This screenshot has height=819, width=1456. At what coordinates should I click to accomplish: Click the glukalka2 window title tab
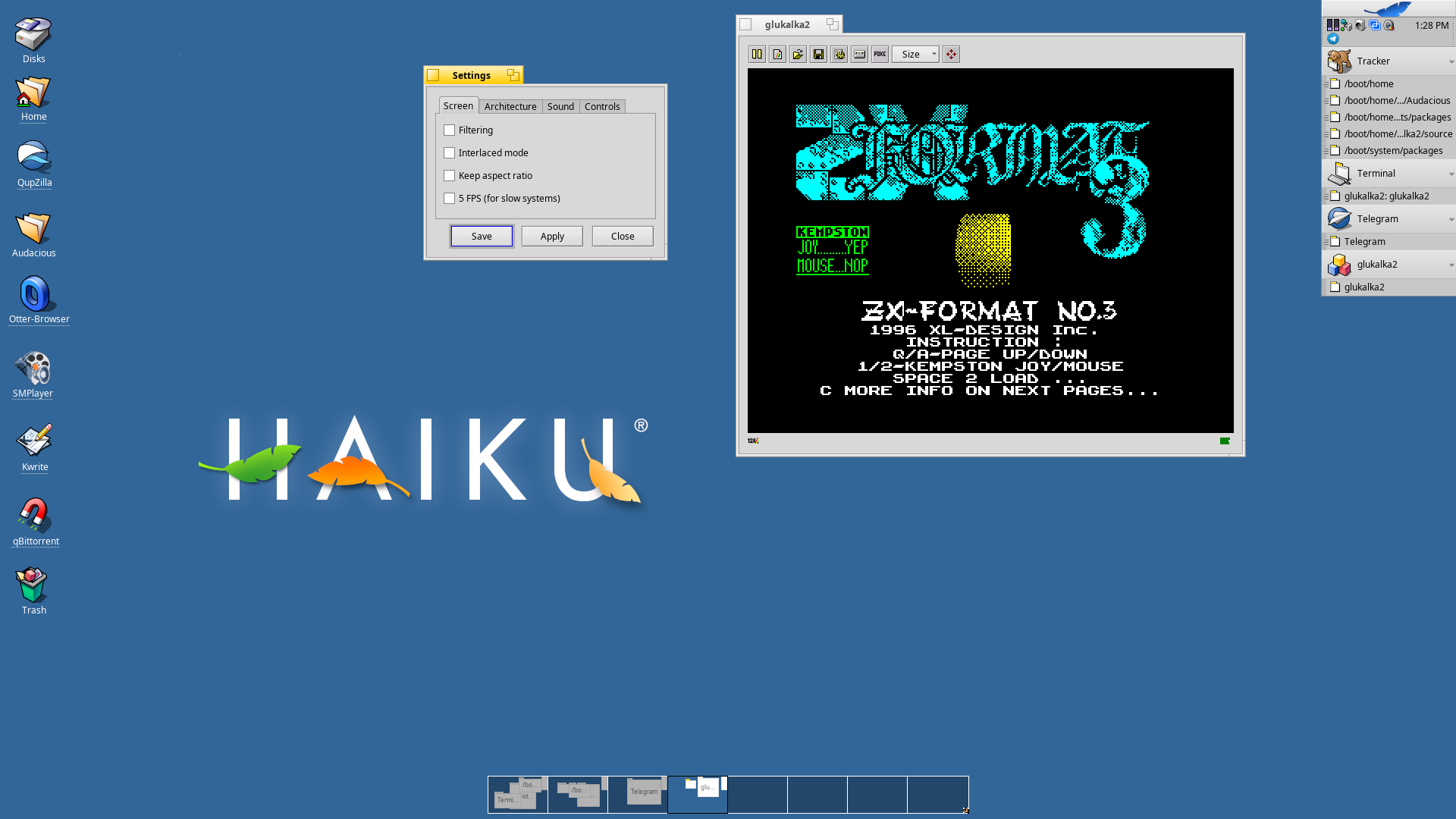tap(787, 24)
